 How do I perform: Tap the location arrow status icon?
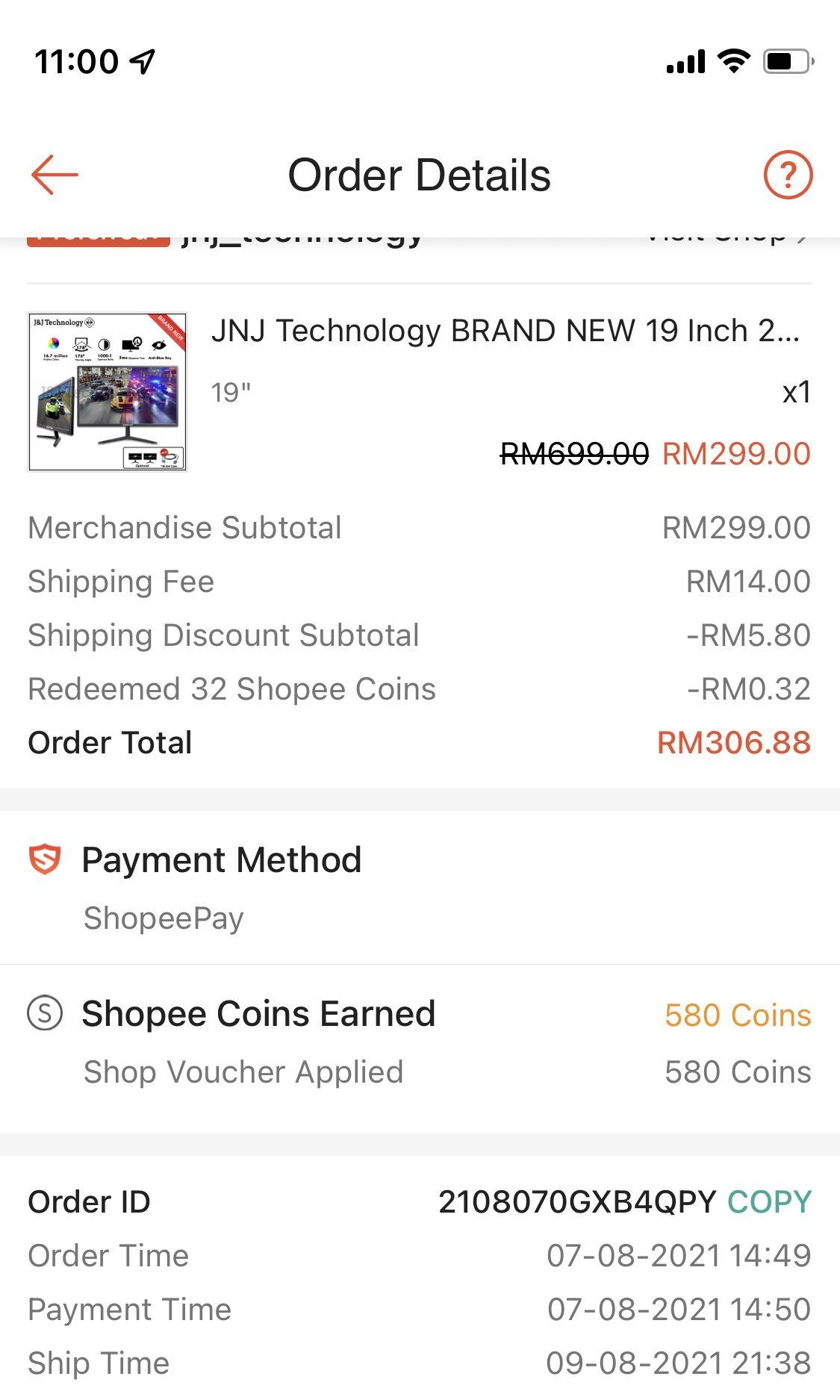[x=143, y=61]
